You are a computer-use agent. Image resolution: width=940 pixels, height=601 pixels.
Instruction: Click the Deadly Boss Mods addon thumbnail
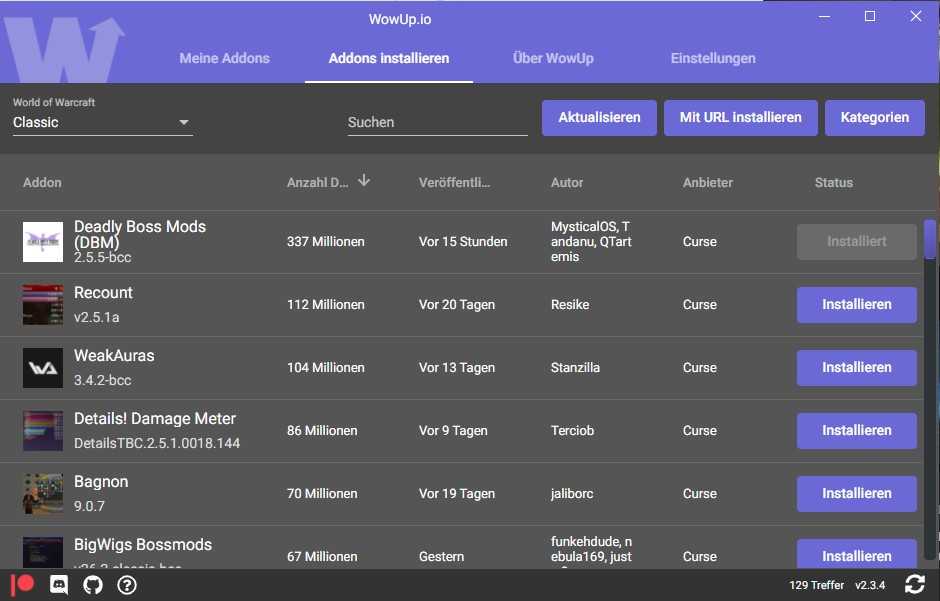click(43, 242)
